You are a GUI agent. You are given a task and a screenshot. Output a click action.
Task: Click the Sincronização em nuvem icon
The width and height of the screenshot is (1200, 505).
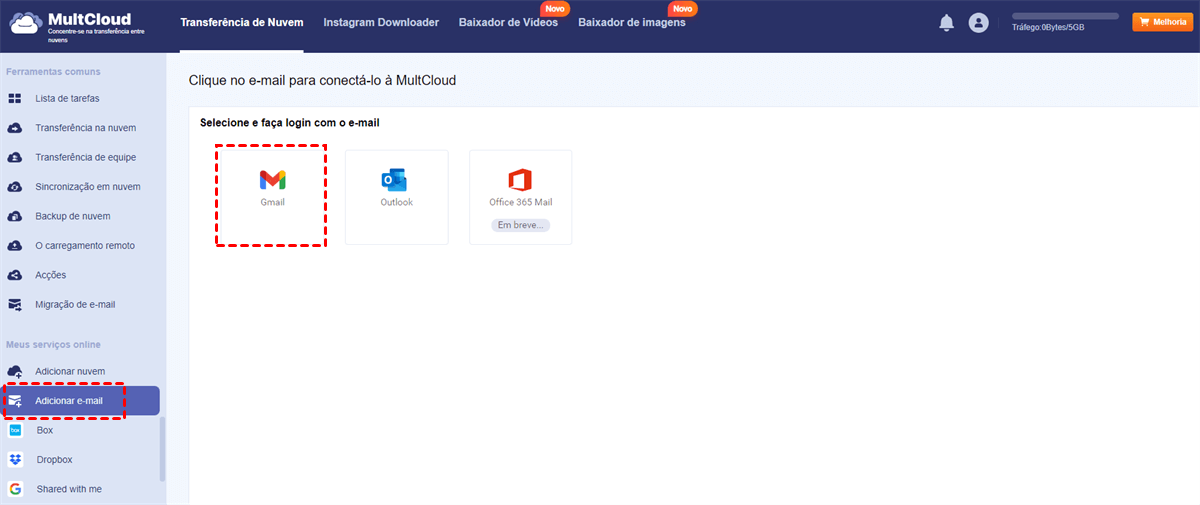point(15,187)
